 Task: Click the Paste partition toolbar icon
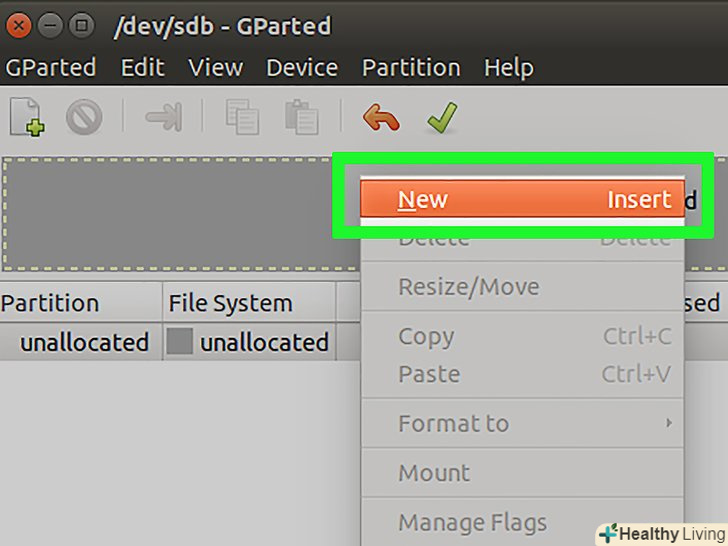[301, 118]
